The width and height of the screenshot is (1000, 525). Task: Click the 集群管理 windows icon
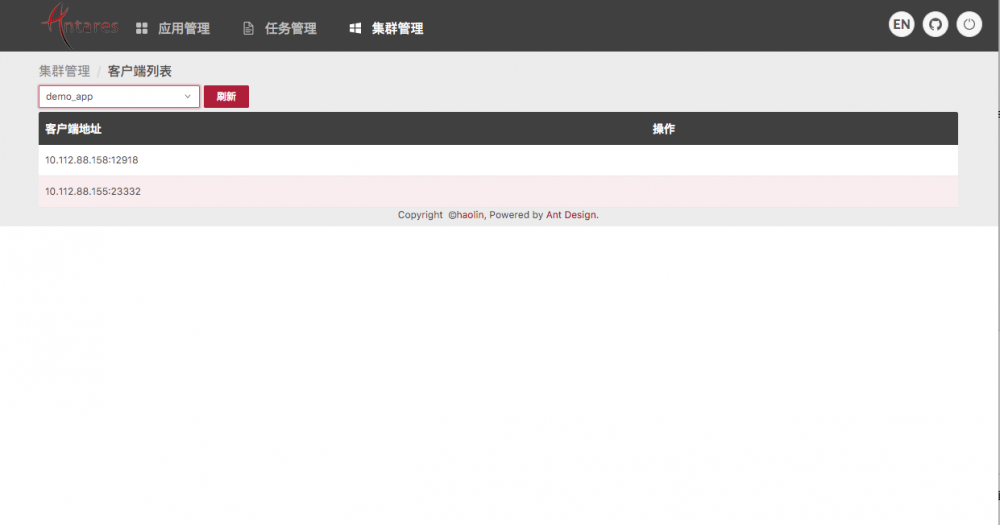[x=355, y=28]
